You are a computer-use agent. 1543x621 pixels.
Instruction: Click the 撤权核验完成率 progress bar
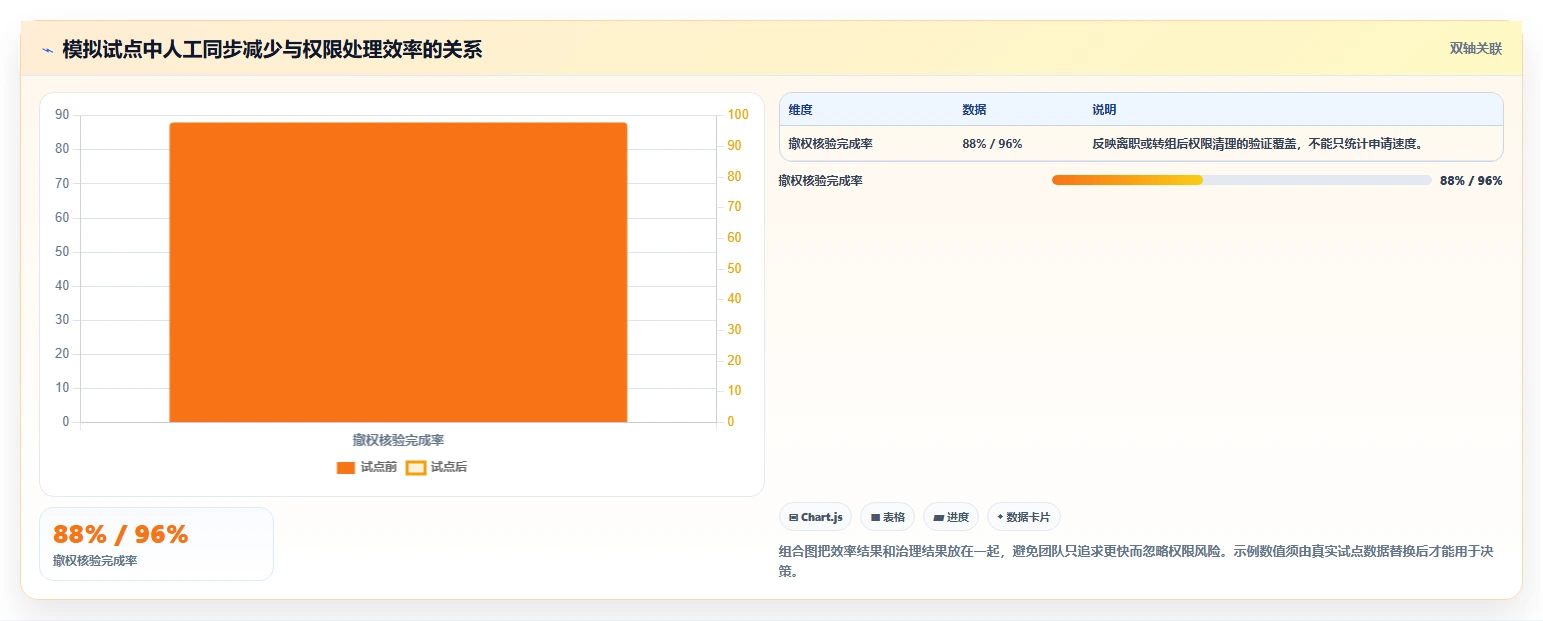coord(1242,180)
